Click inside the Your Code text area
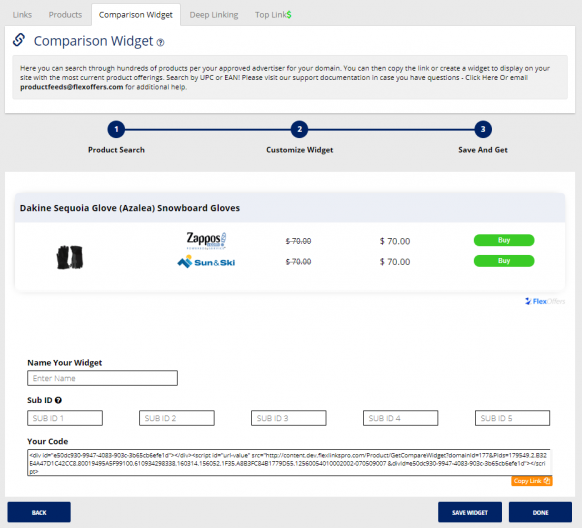 click(x=289, y=463)
